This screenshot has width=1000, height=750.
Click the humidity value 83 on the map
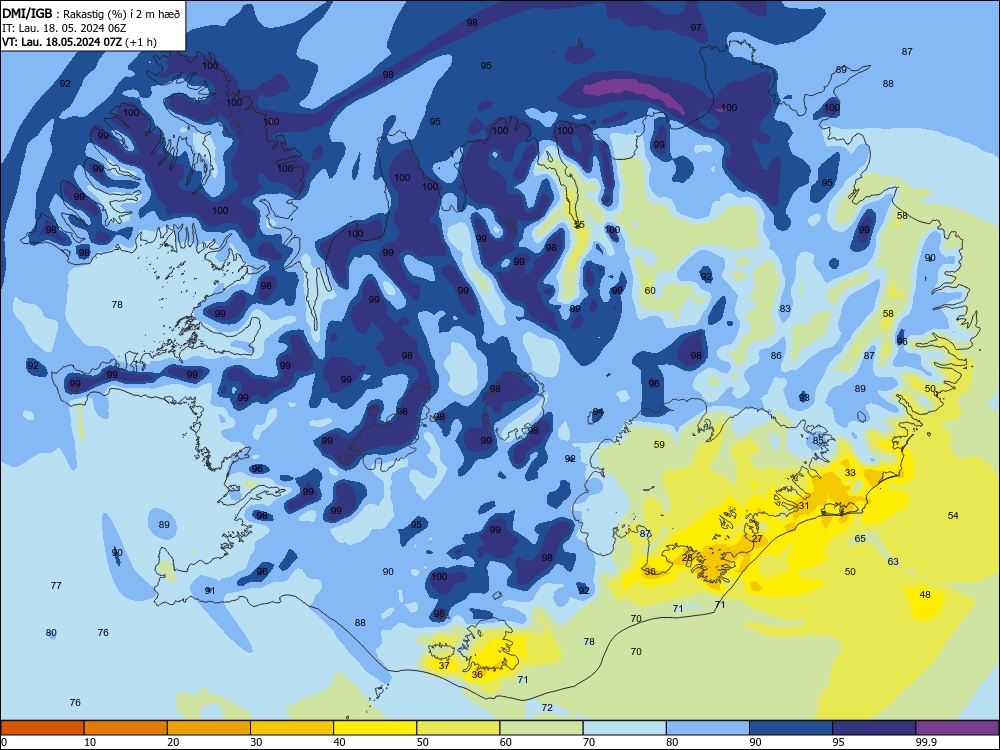(785, 309)
